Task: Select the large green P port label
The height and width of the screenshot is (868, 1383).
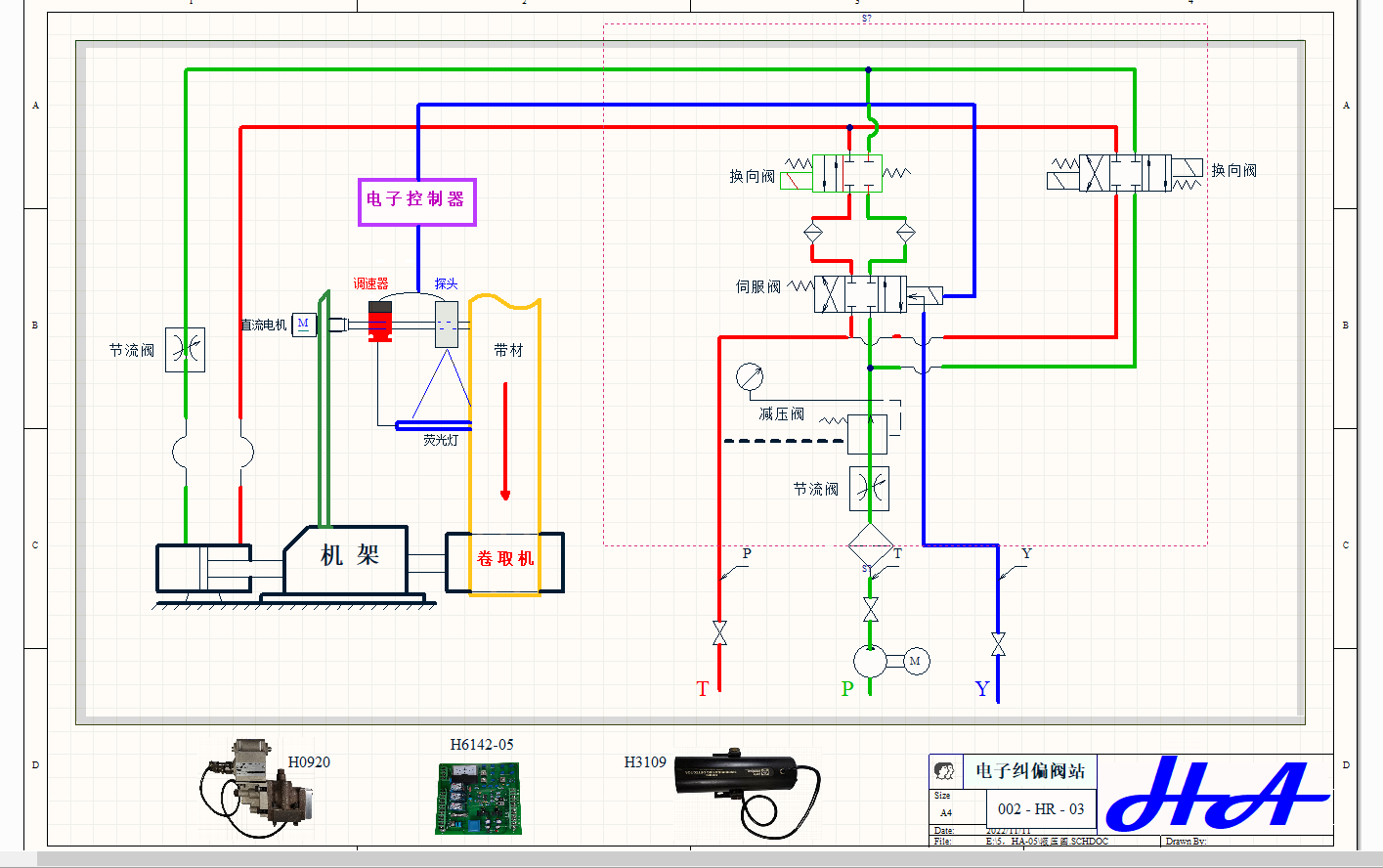Action: point(847,689)
